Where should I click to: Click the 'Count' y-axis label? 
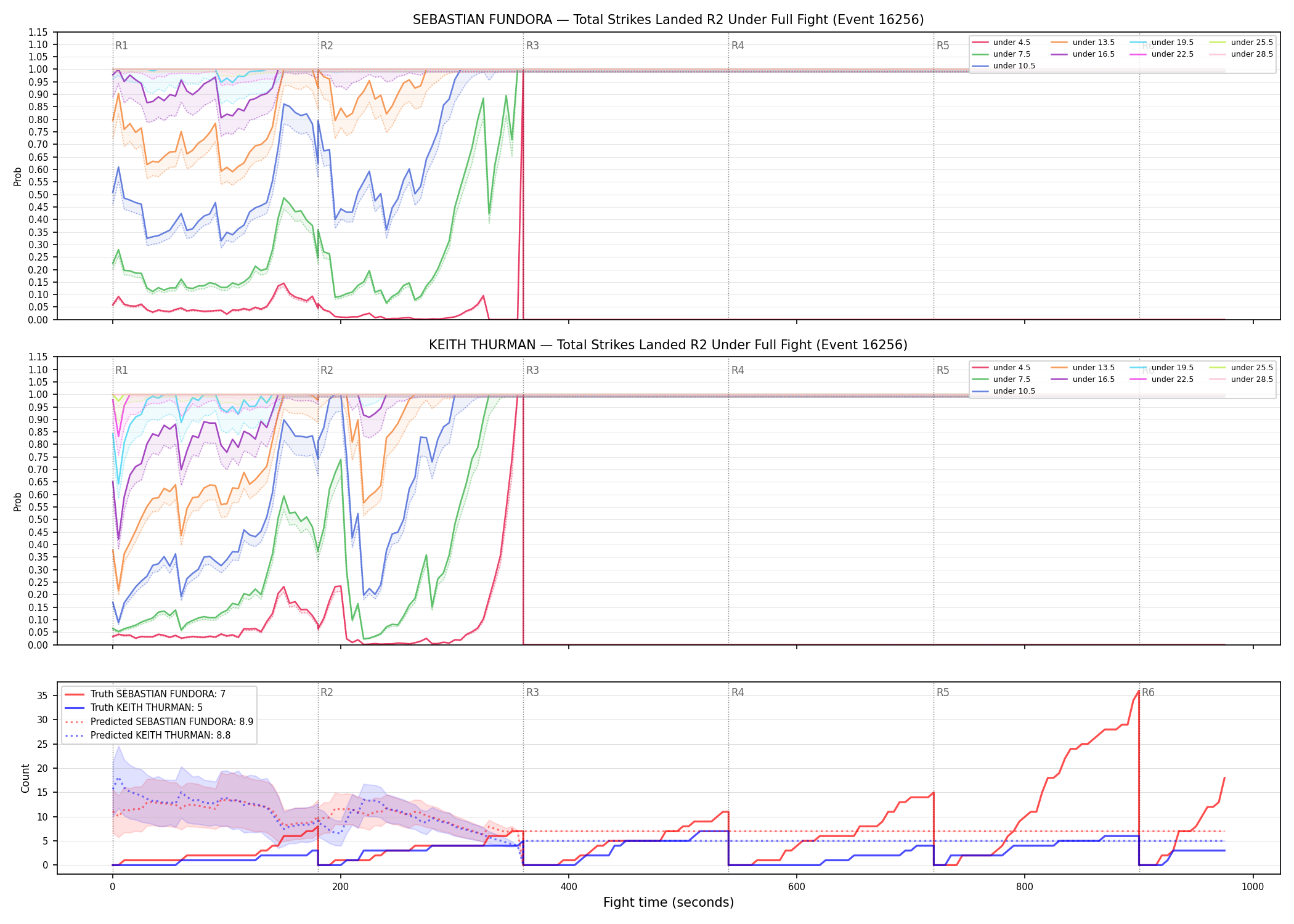[x=25, y=778]
